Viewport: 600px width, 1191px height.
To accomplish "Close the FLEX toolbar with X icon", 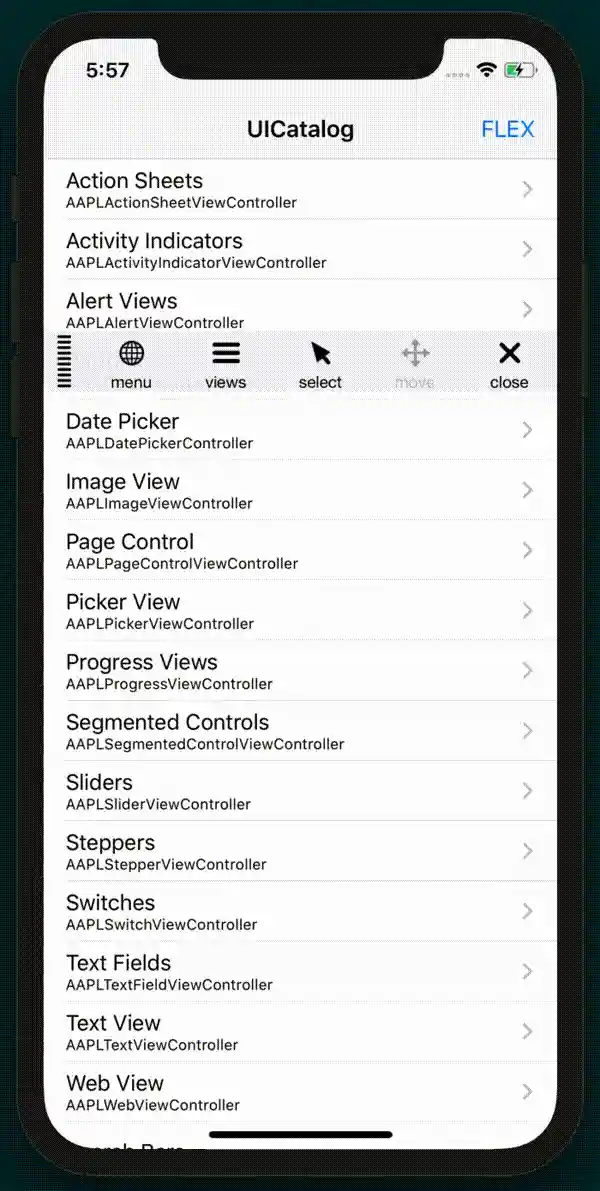I will 509,352.
